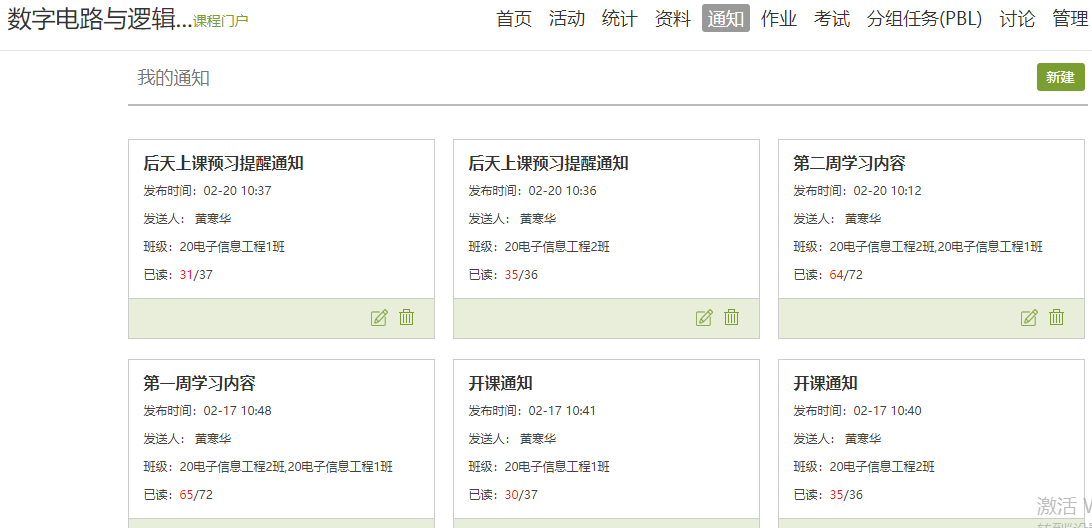
Task: Delete the 第二周学习内容 notice
Action: (1057, 318)
